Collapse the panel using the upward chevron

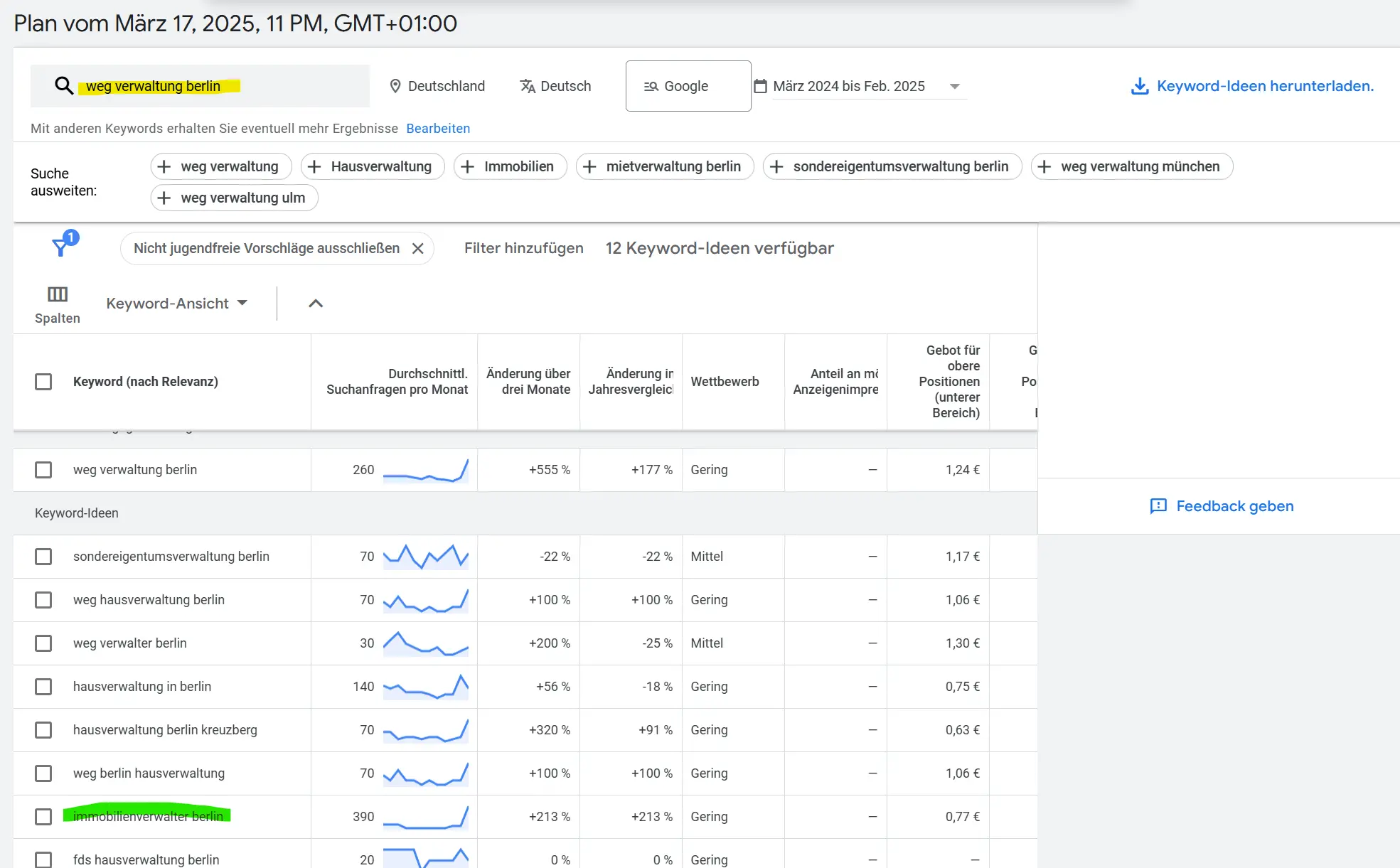(315, 303)
